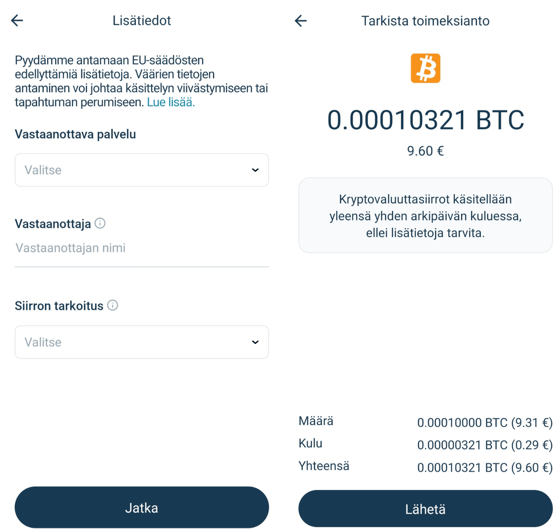Open the Vastaanottava palvelu dropdown
This screenshot has width=556, height=529.
click(142, 170)
